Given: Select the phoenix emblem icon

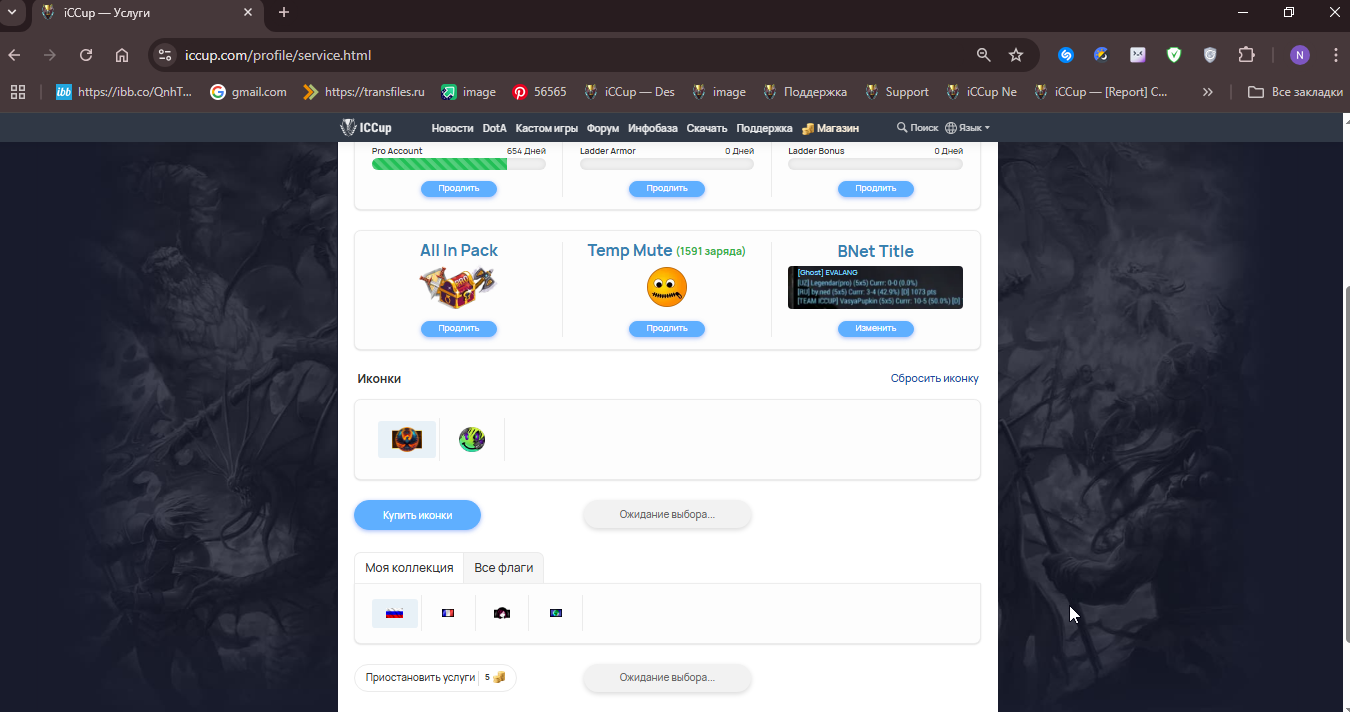Looking at the screenshot, I should pyautogui.click(x=407, y=439).
